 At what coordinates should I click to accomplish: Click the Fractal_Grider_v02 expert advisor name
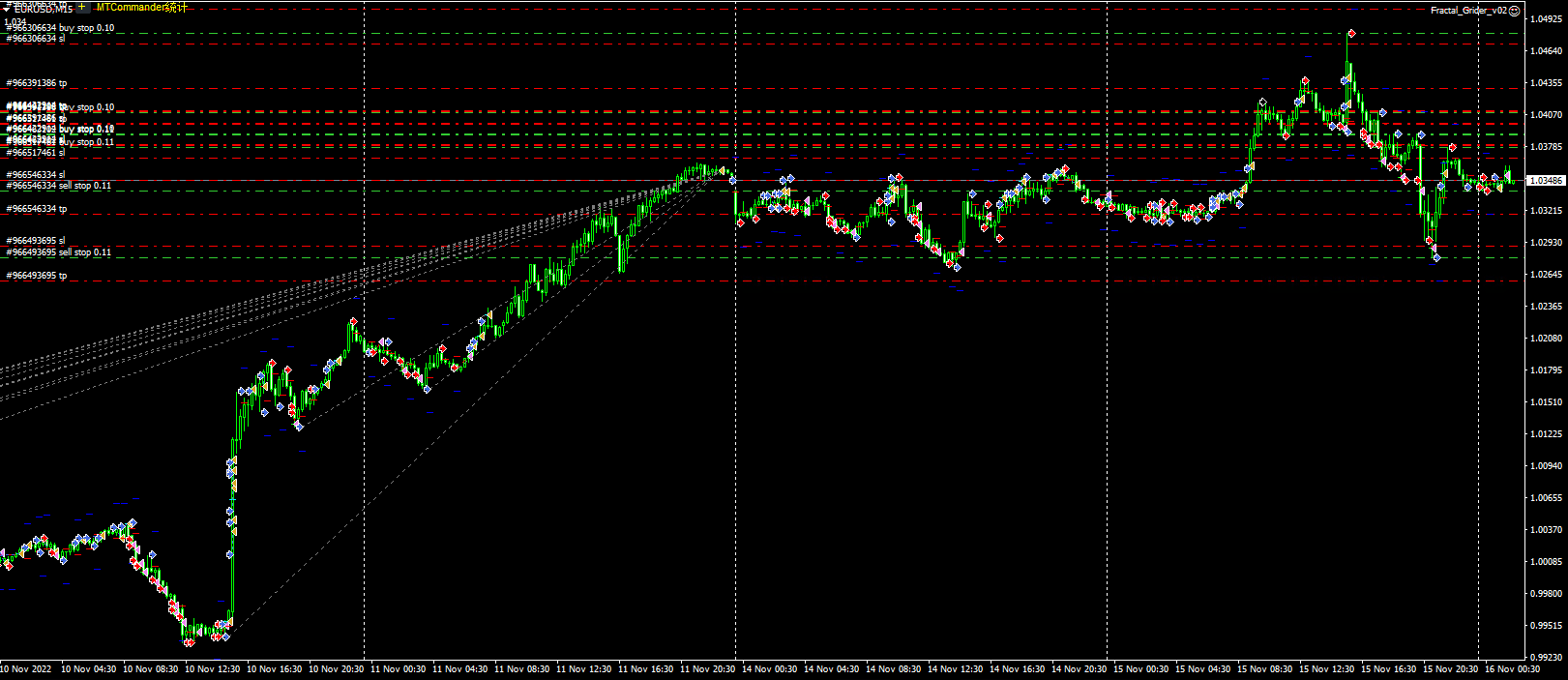point(1468,10)
